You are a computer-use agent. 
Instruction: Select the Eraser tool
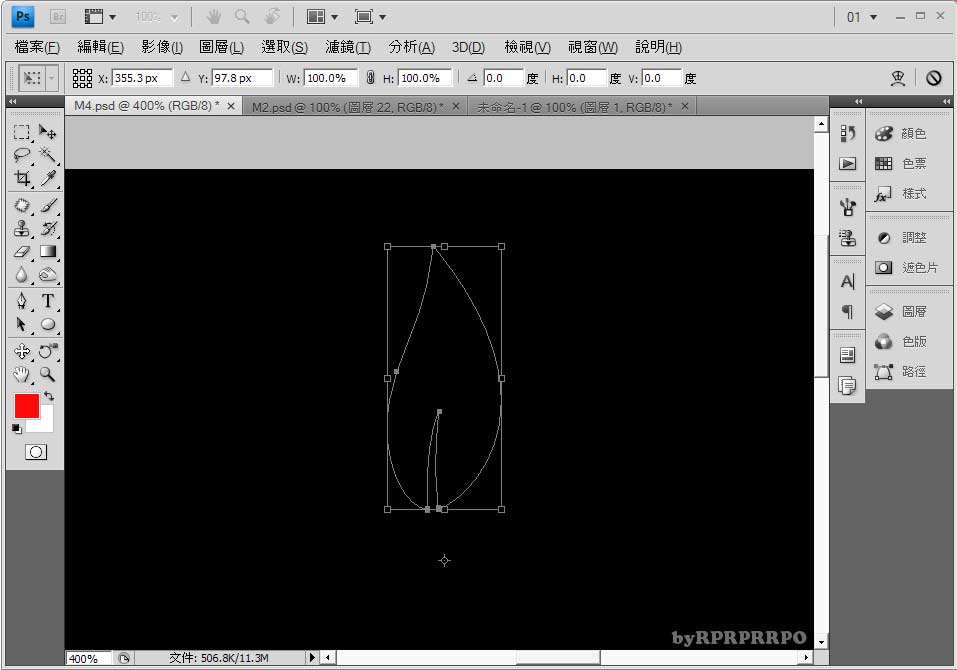tap(22, 251)
